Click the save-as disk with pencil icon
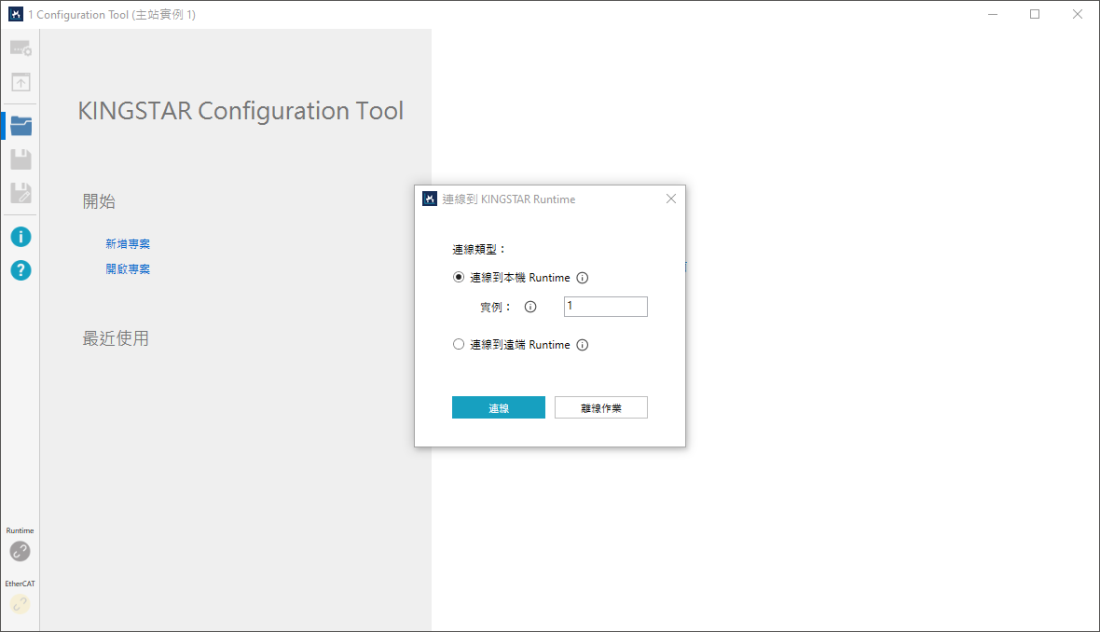Screen dimensions: 1100x632 pos(20,193)
